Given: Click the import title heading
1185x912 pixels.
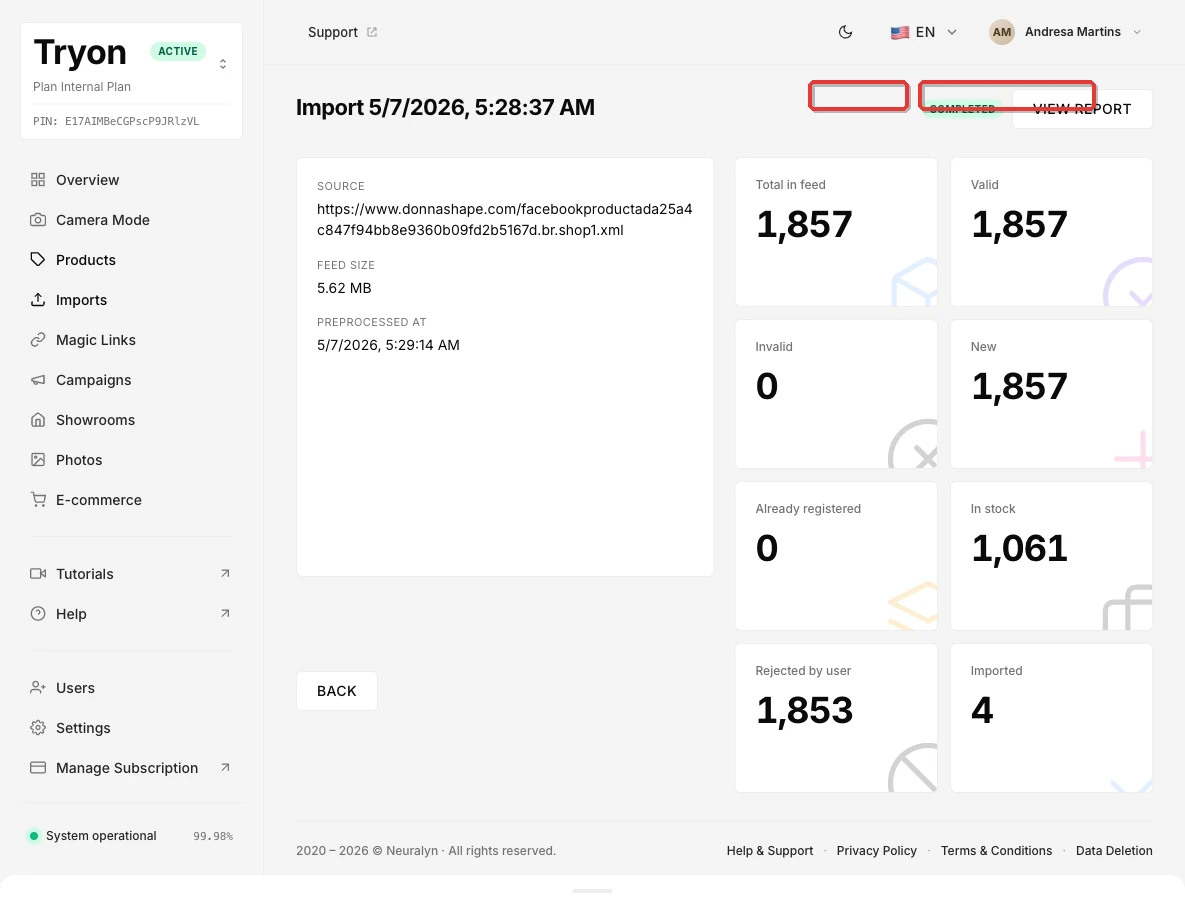Looking at the screenshot, I should coord(445,107).
